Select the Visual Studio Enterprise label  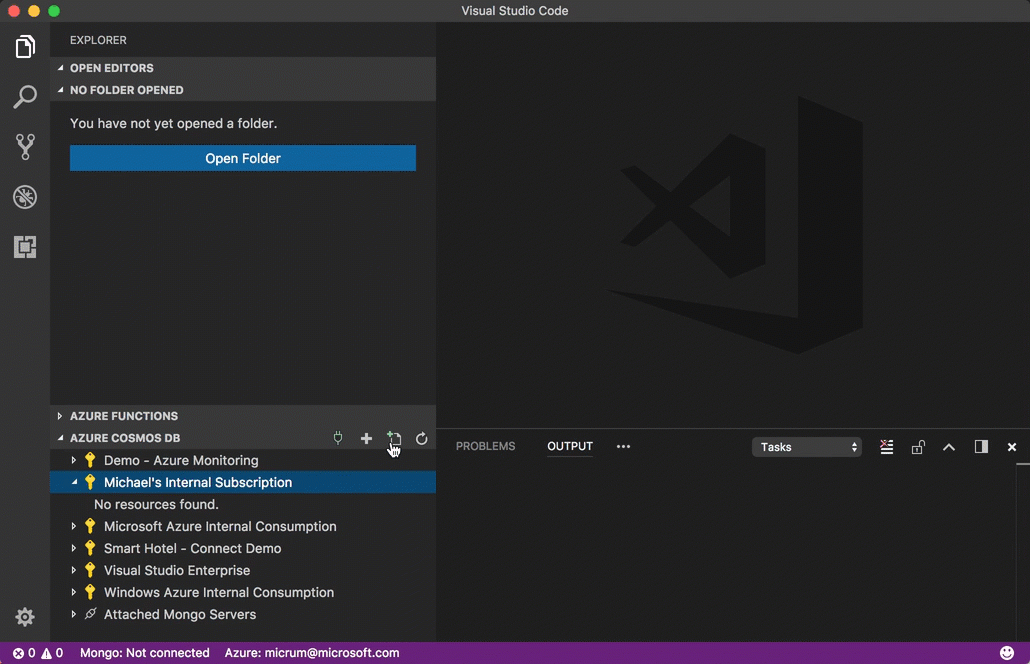coord(177,571)
